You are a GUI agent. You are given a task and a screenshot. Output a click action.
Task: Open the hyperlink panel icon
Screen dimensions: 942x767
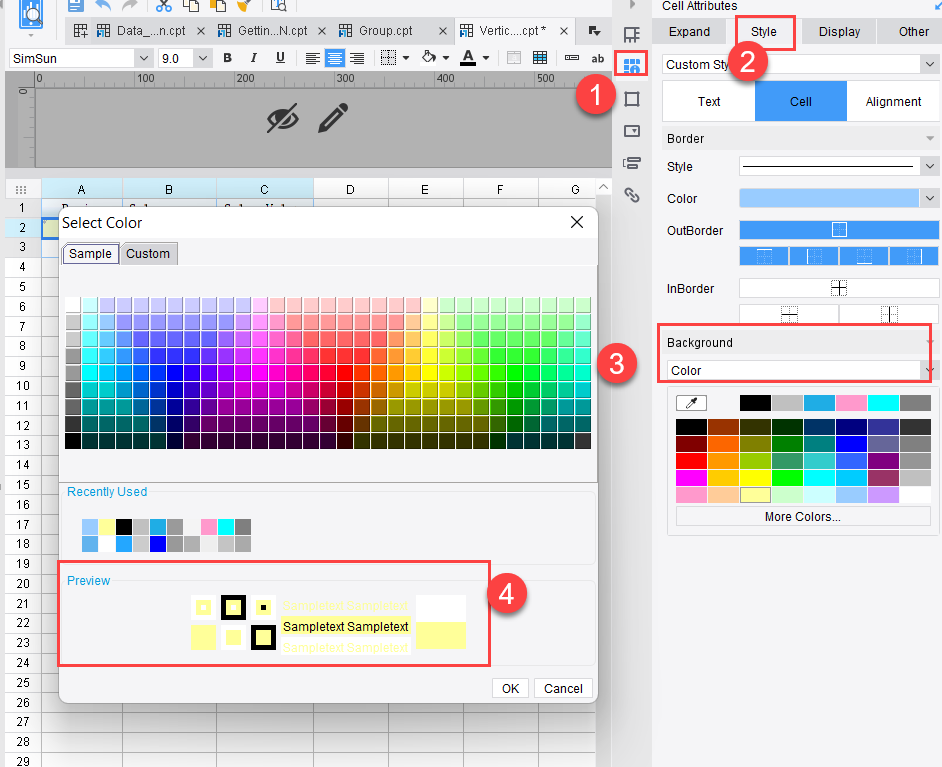631,195
